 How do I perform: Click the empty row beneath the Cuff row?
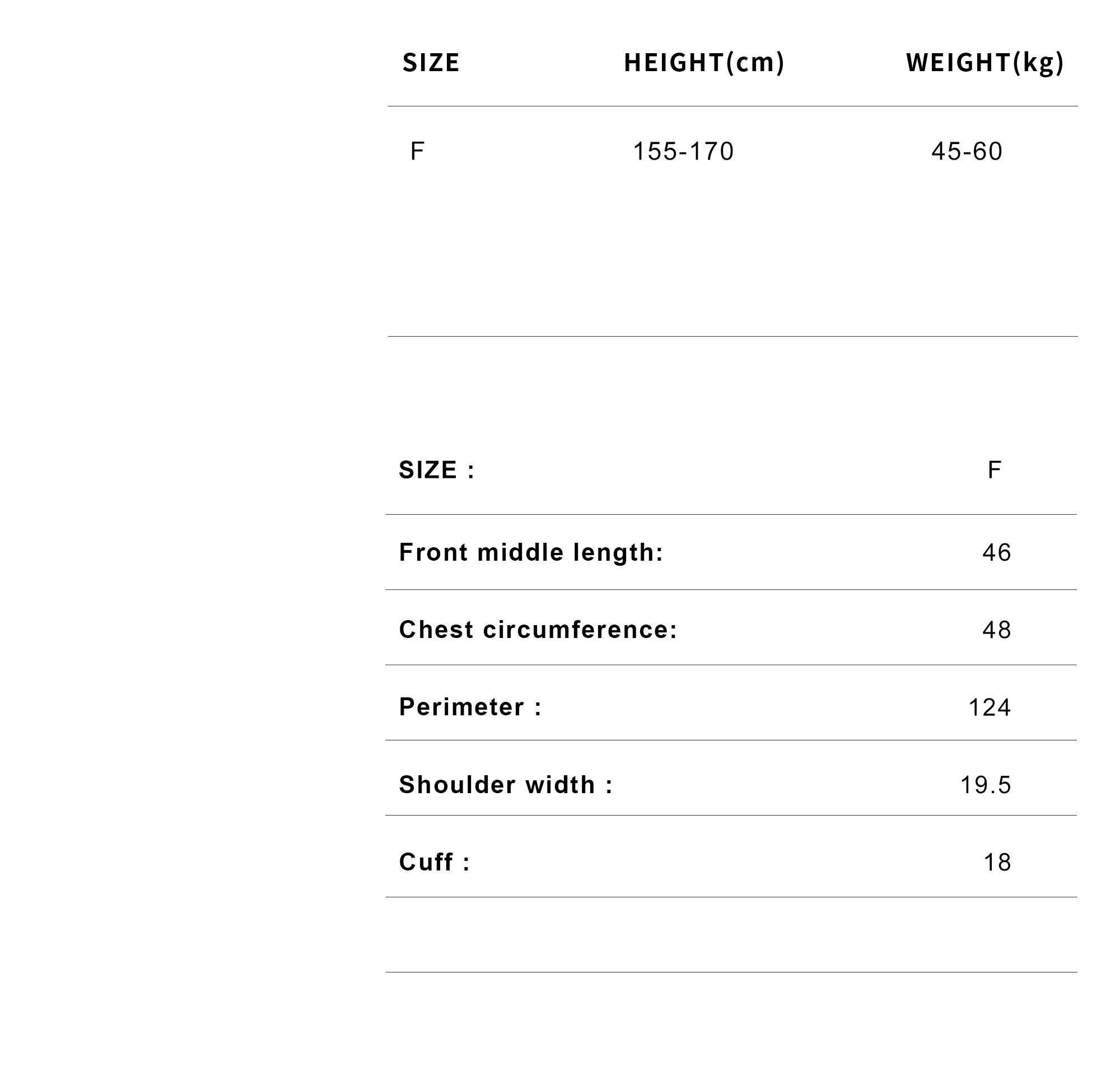tap(731, 934)
